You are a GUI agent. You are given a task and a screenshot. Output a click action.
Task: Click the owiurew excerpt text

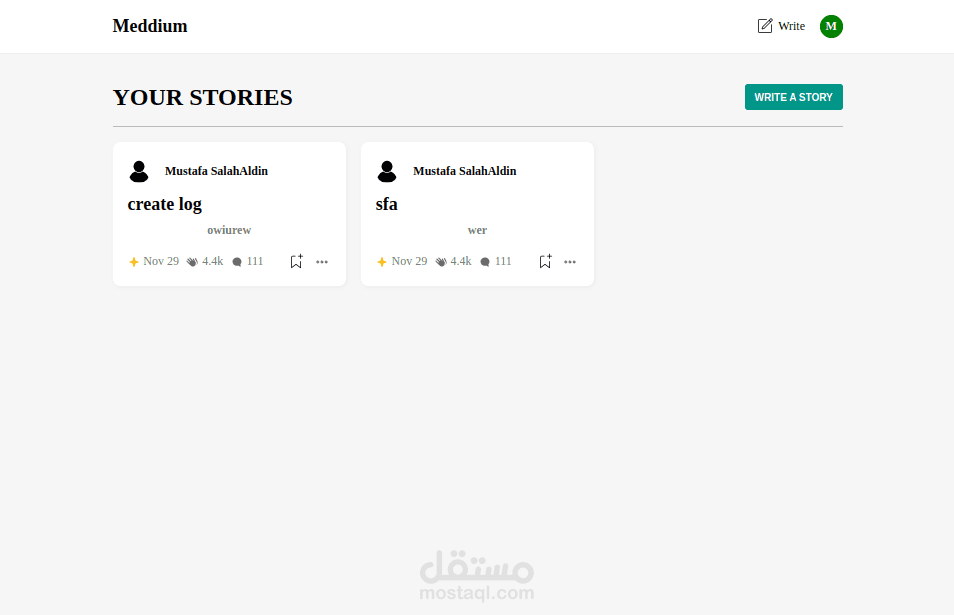[229, 230]
